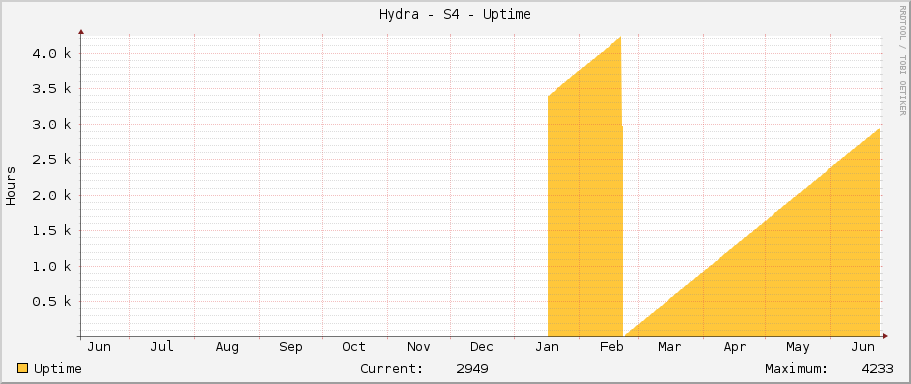
Task: Click the "4.0 k" y-axis label
Action: click(51, 53)
